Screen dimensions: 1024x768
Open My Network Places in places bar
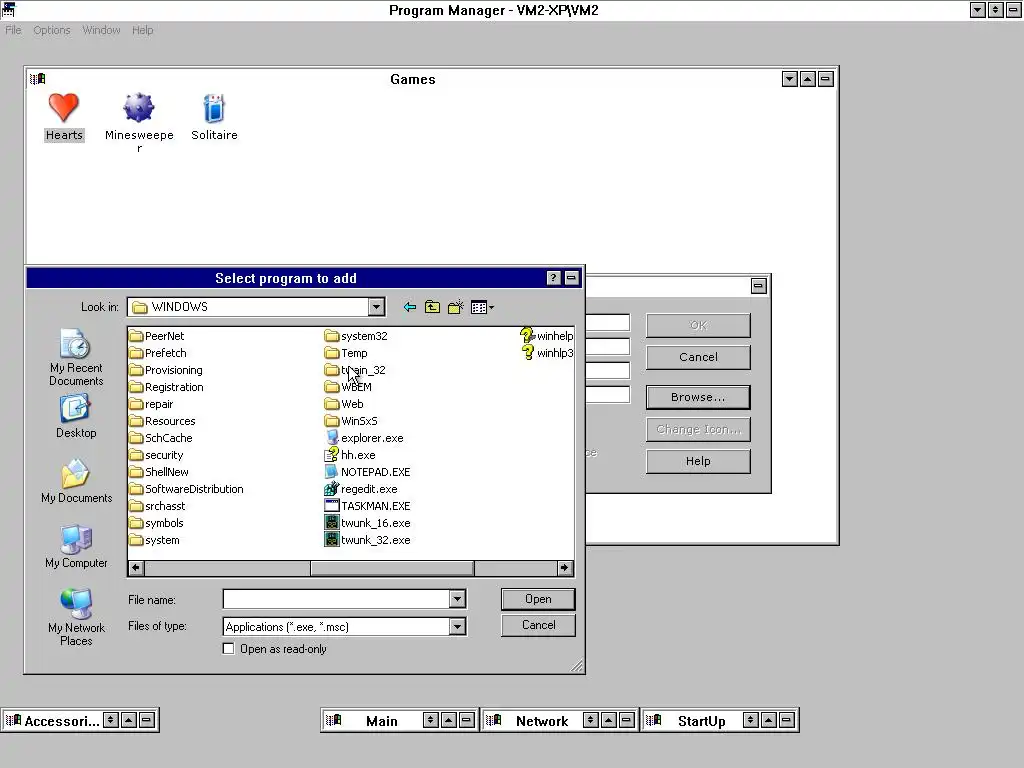[76, 618]
